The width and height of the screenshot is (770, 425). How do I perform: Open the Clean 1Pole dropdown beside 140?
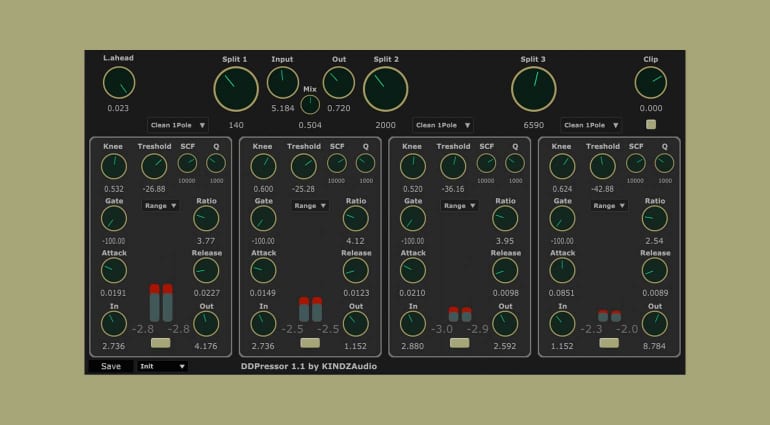[177, 125]
